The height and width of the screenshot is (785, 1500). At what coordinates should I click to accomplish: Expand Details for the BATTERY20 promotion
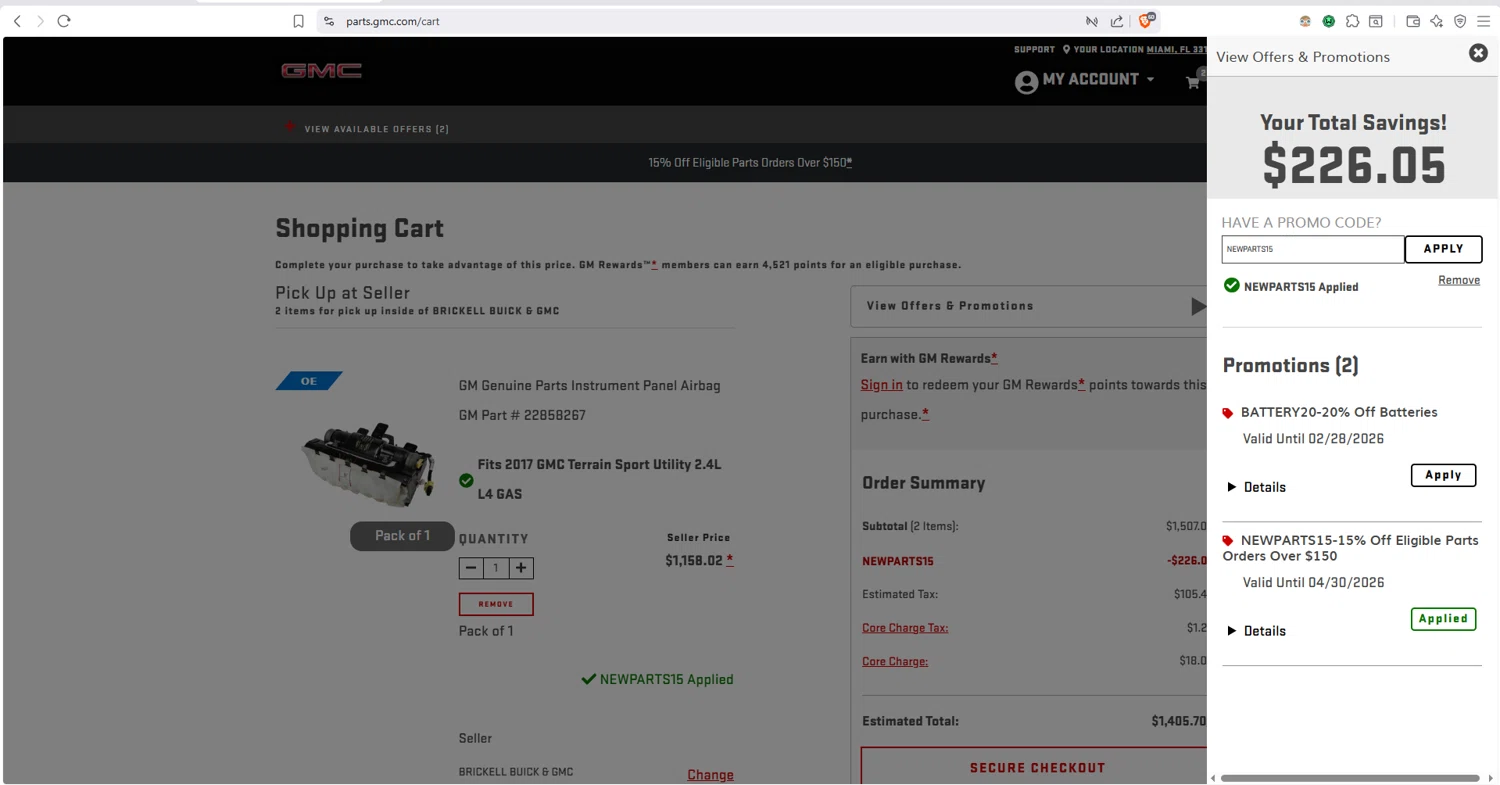coord(1257,487)
